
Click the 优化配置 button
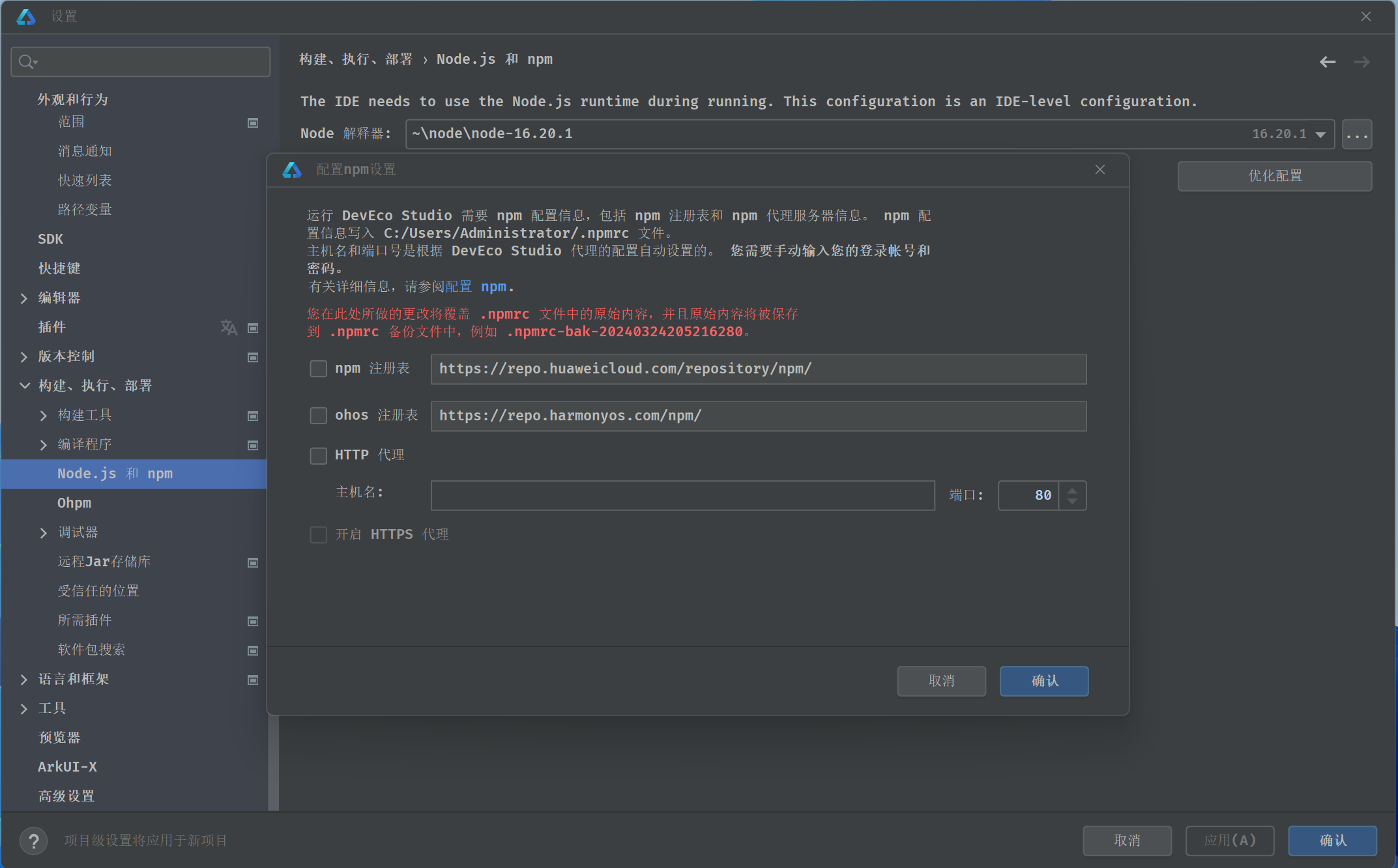point(1275,176)
